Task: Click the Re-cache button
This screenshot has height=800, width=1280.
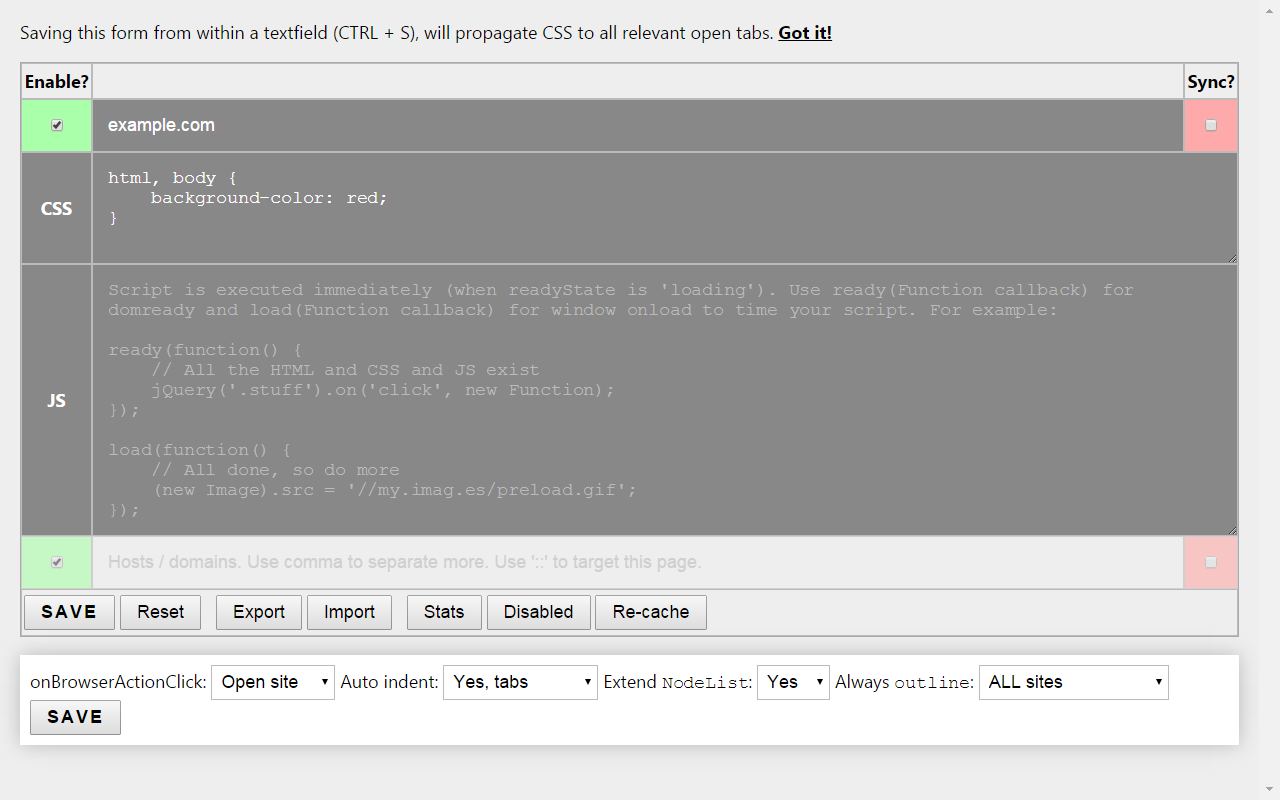Action: (651, 612)
